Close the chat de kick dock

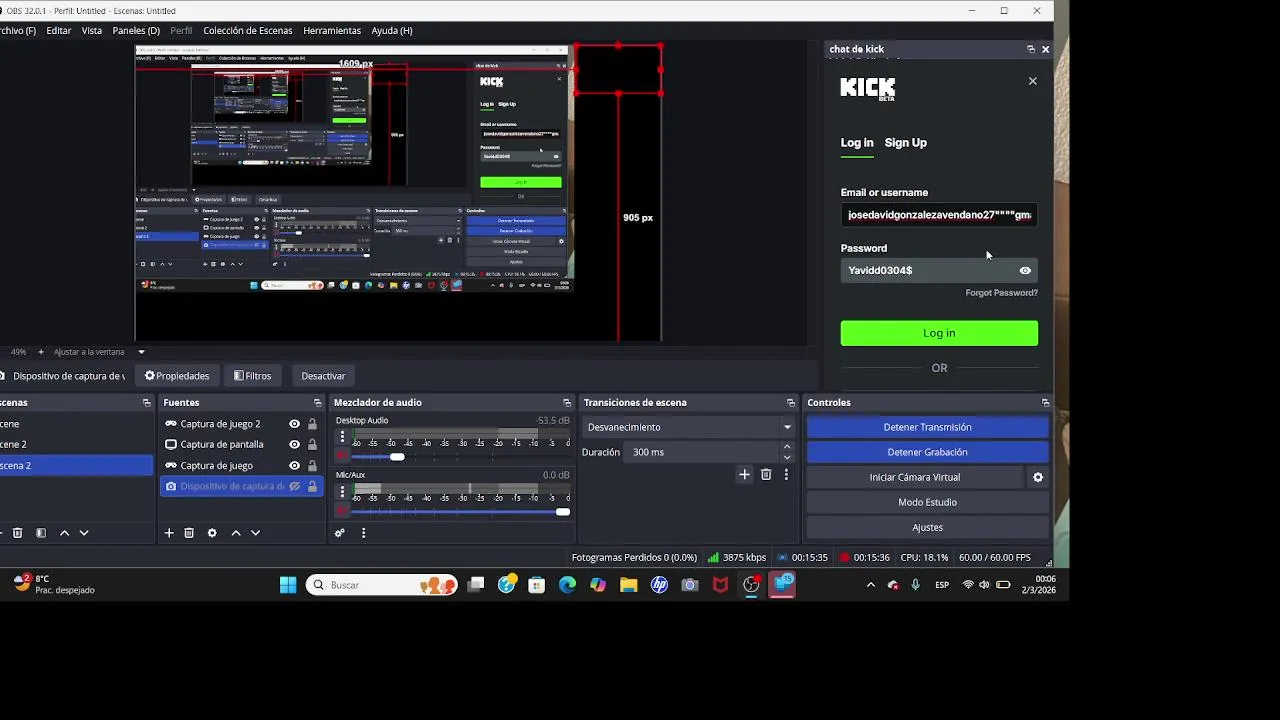1046,49
